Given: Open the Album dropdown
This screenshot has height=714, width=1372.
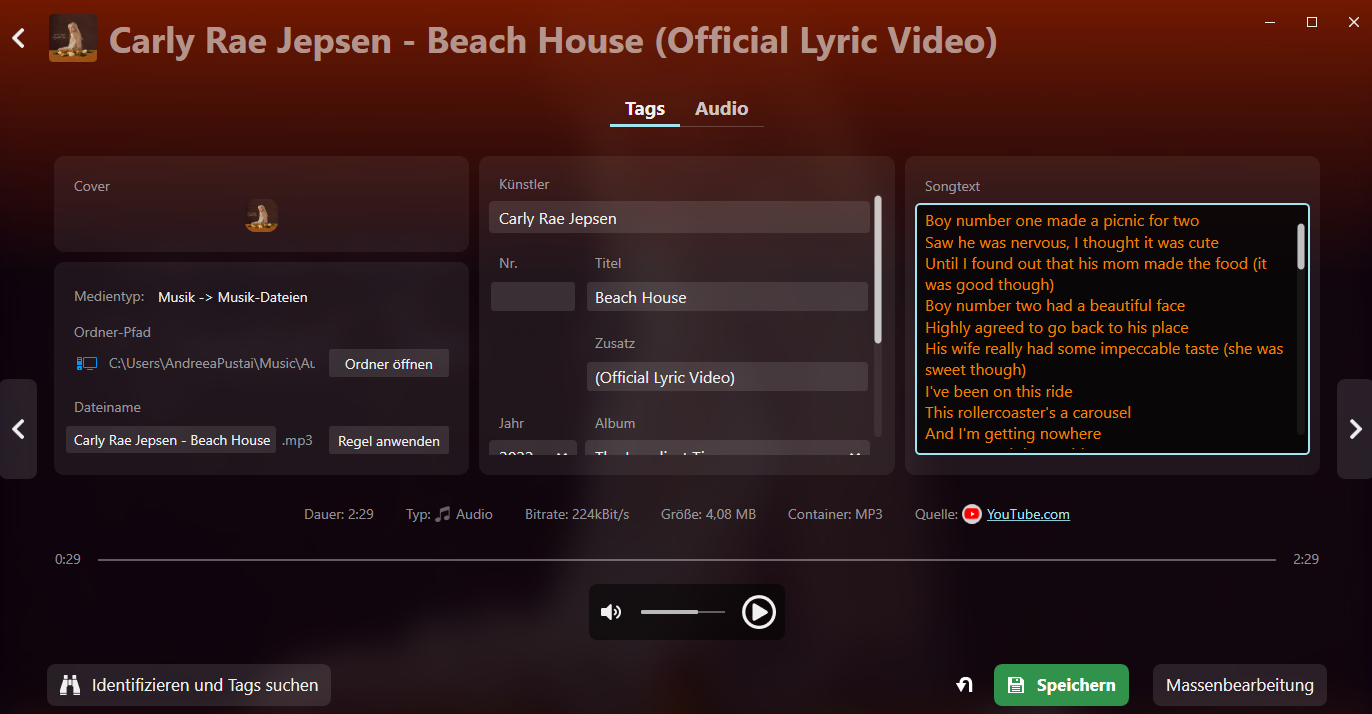Looking at the screenshot, I should 727,449.
